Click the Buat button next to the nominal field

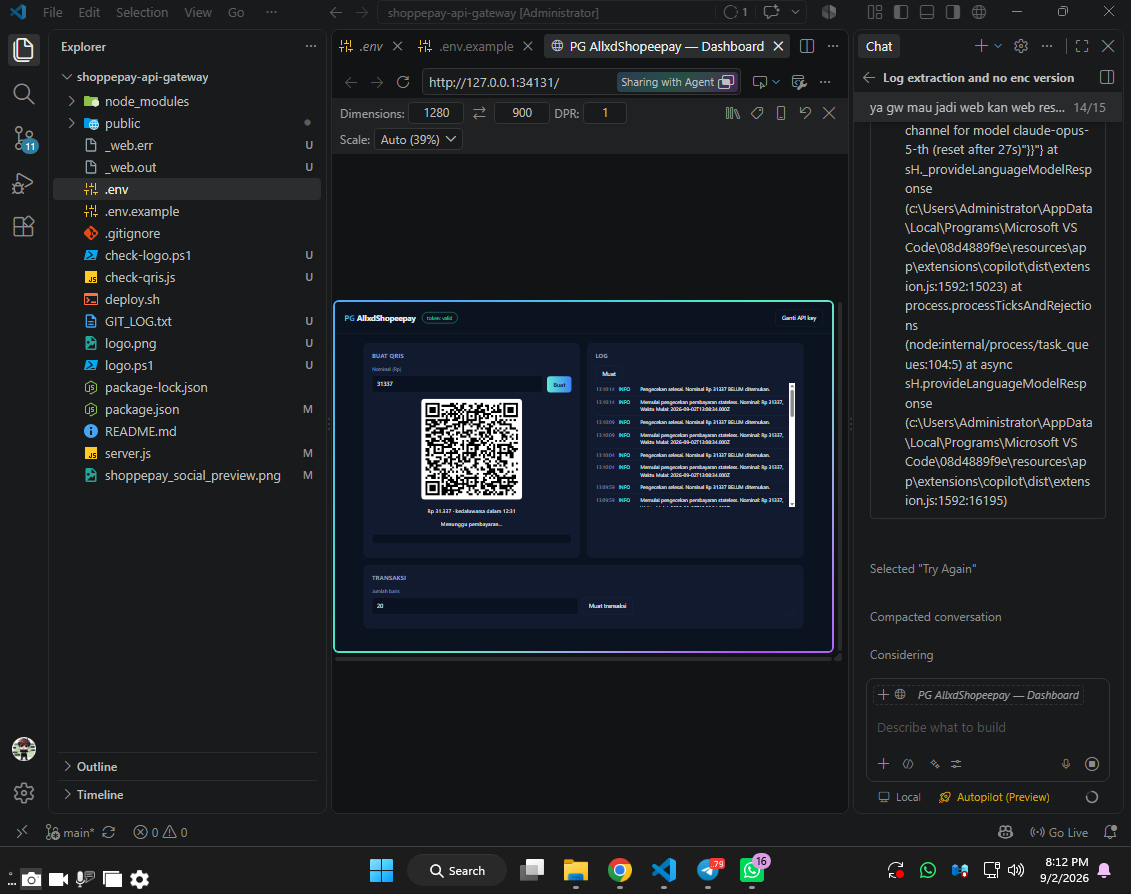[559, 385]
